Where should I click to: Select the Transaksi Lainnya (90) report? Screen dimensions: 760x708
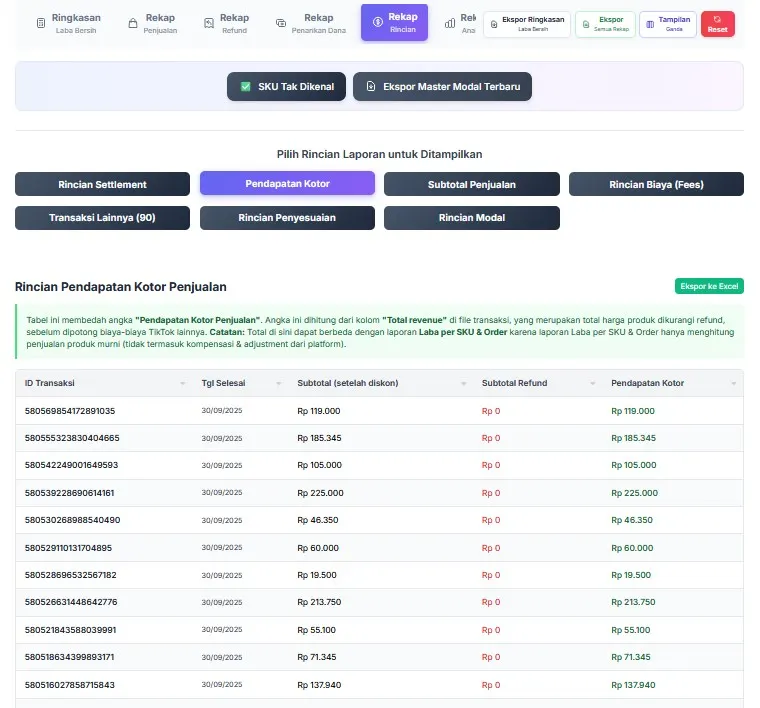pos(102,218)
